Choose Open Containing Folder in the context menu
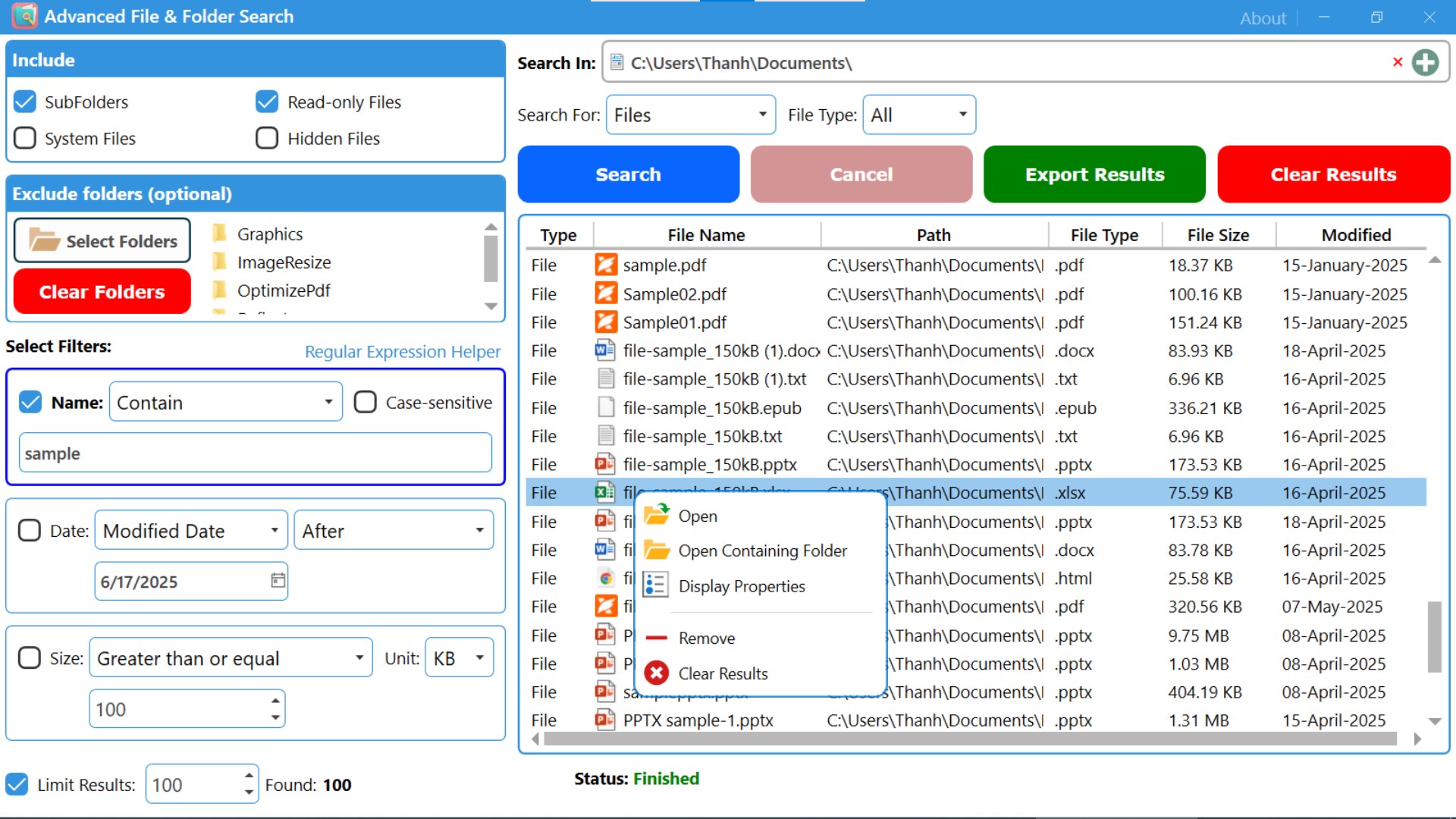Screen dimensions: 1456x819 [761, 551]
